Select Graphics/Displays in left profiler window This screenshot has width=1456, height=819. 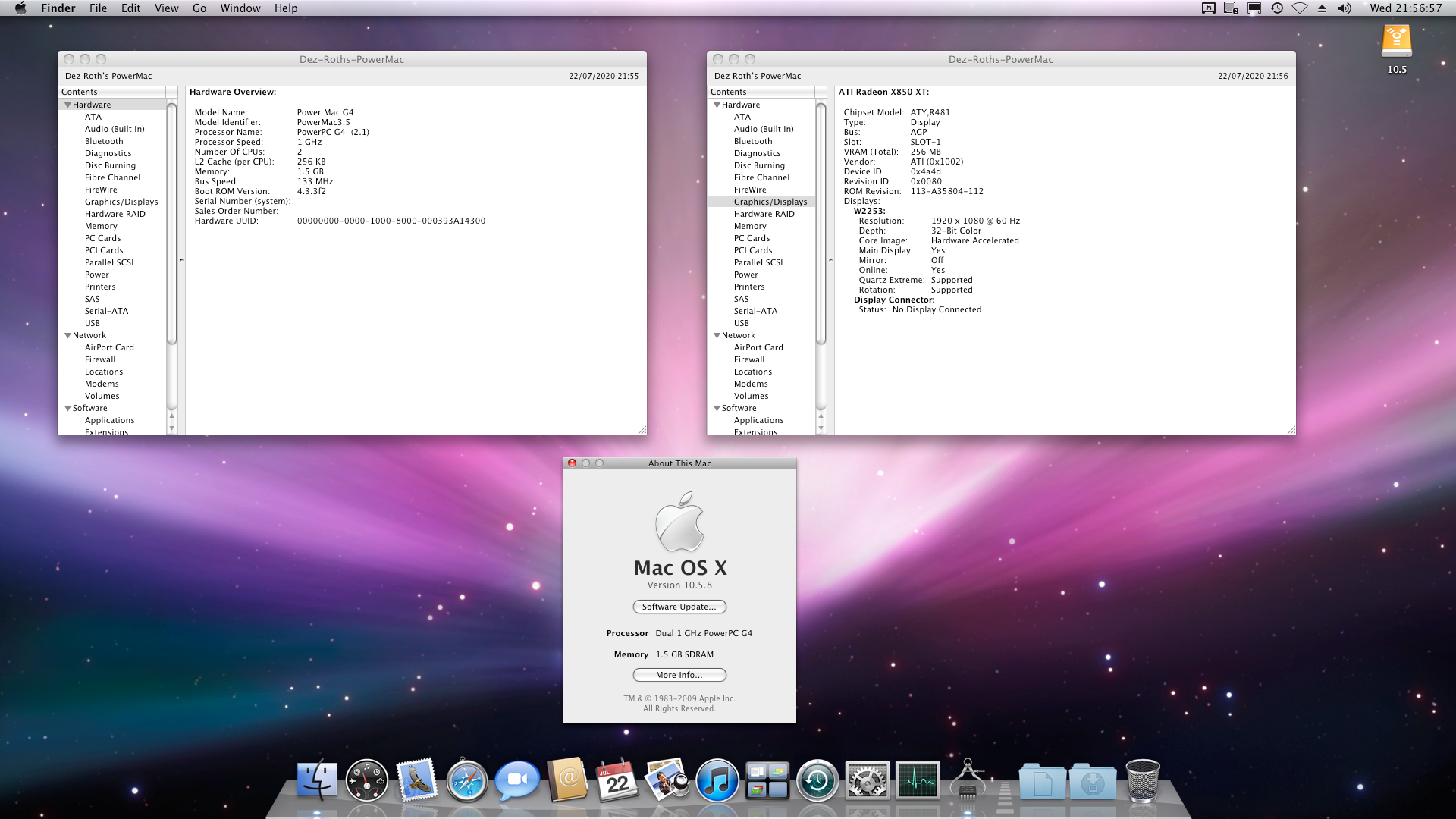(x=121, y=202)
